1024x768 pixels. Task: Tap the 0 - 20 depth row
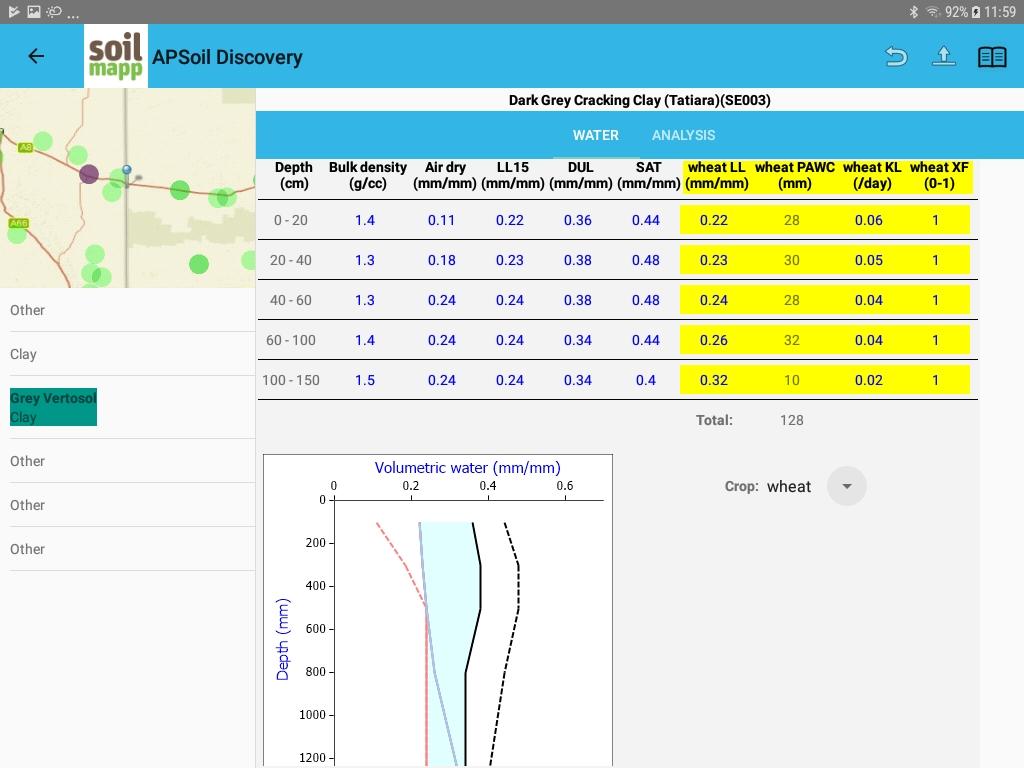coord(290,220)
